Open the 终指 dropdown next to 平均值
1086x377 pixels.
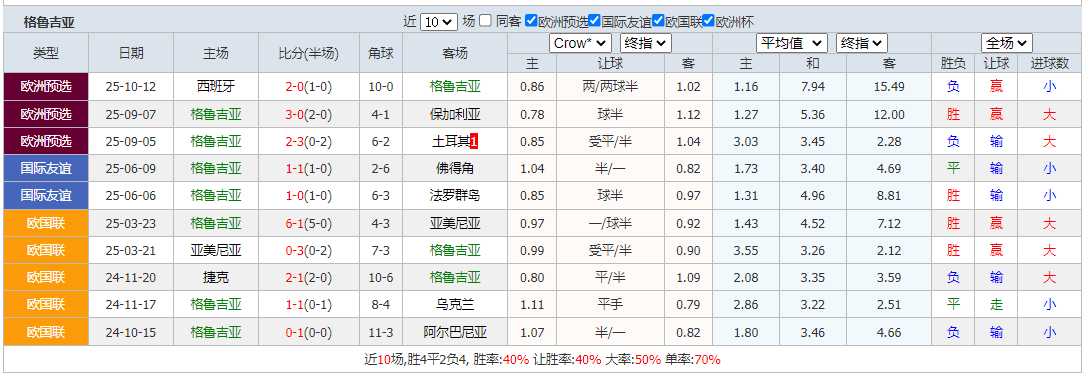[862, 44]
